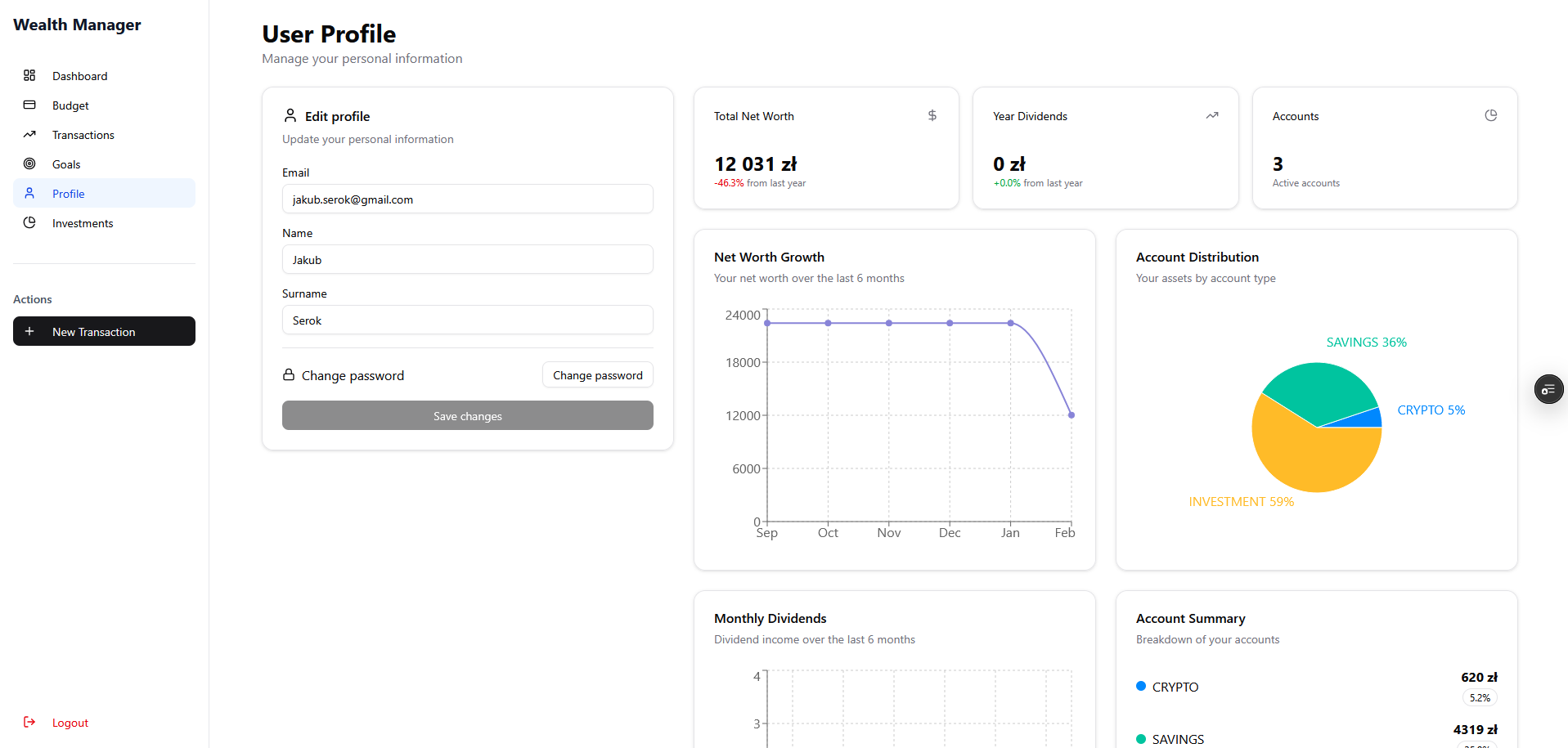Select the Dashboard icon in the sidebar
The width and height of the screenshot is (1568, 748).
pyautogui.click(x=29, y=75)
